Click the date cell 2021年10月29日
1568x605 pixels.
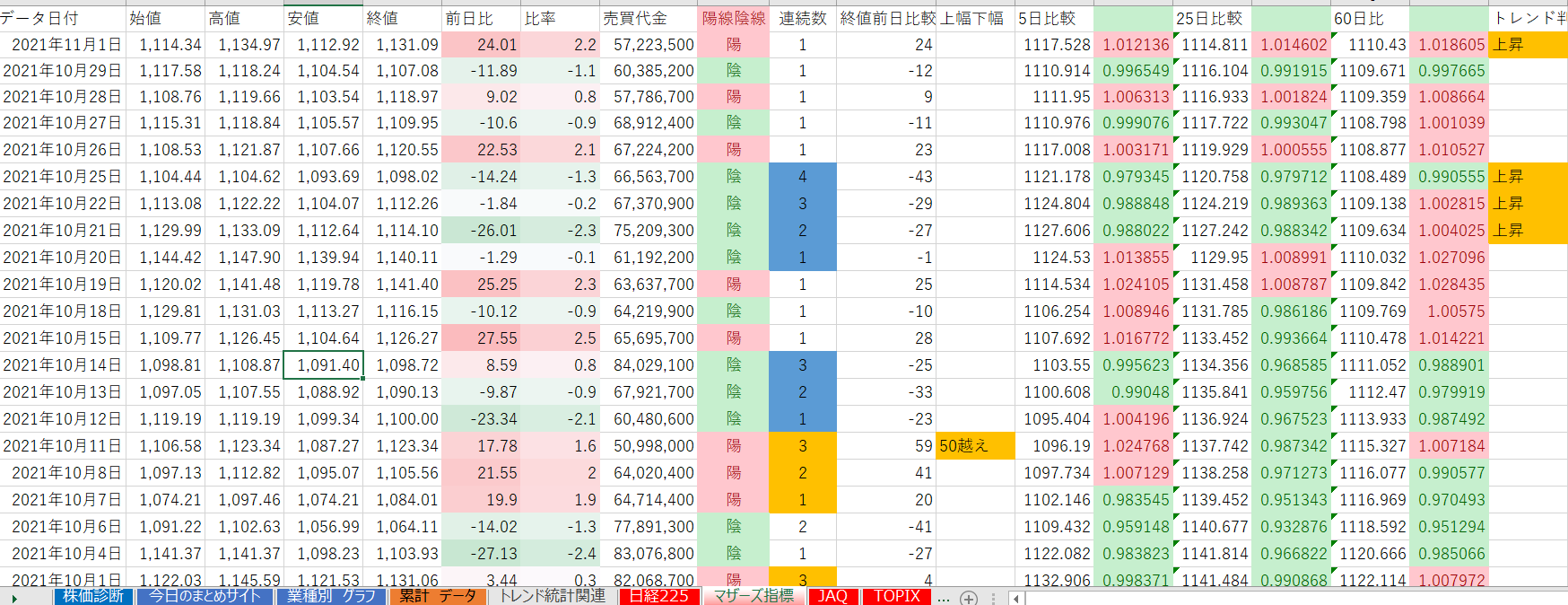63,70
